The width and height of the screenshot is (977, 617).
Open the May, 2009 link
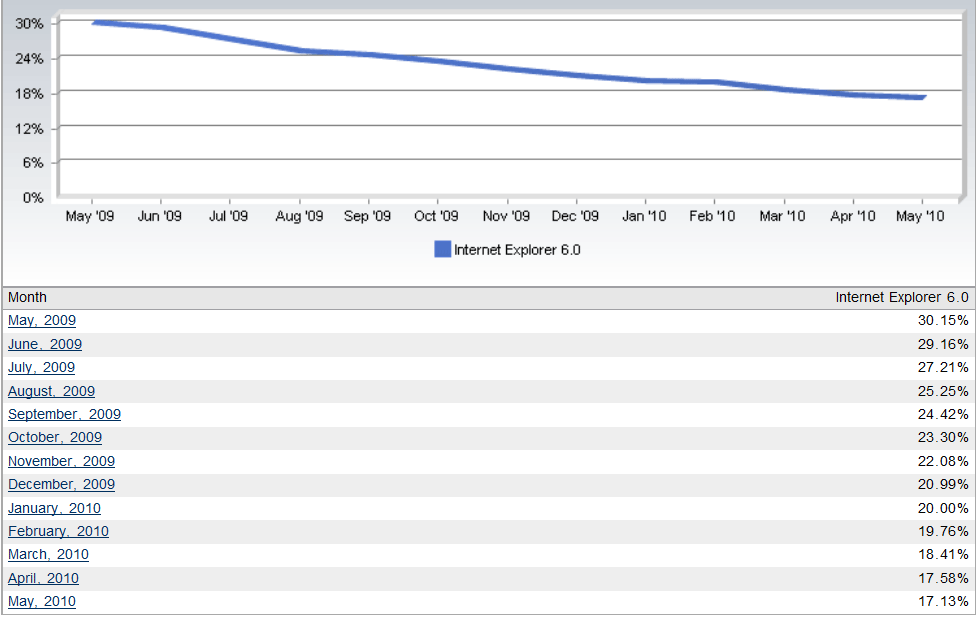point(42,321)
